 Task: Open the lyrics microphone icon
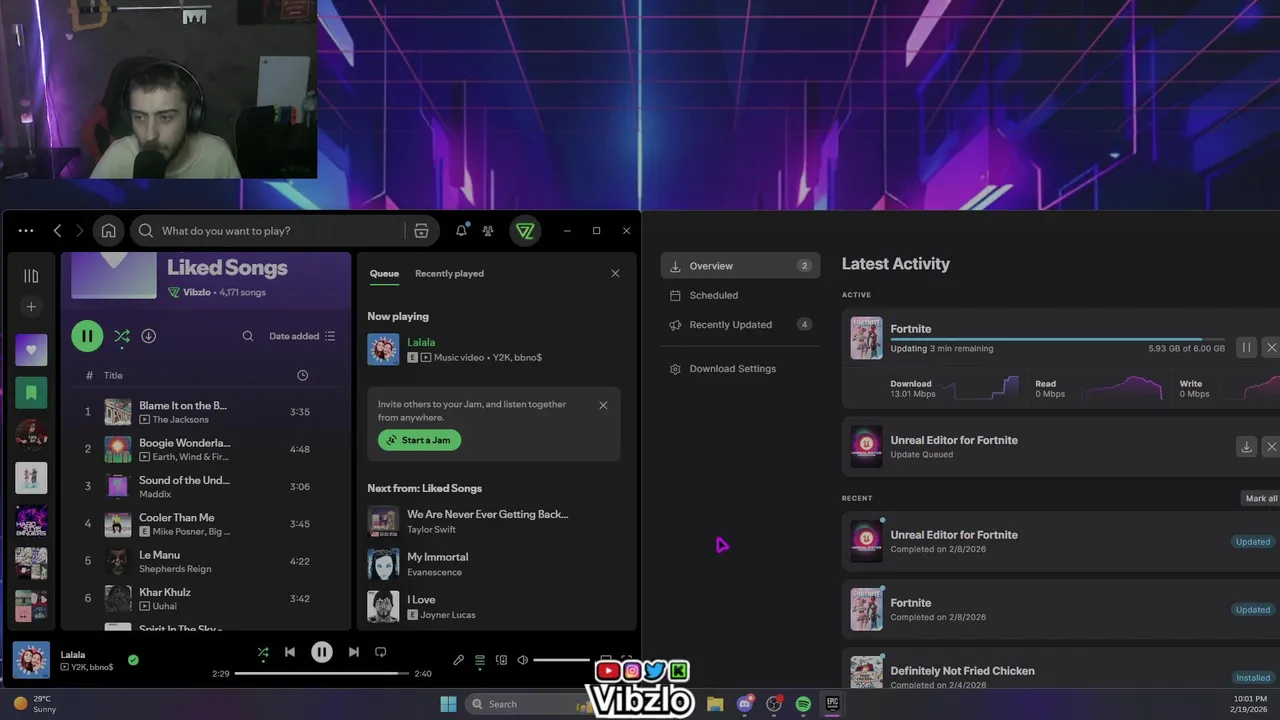click(x=458, y=660)
